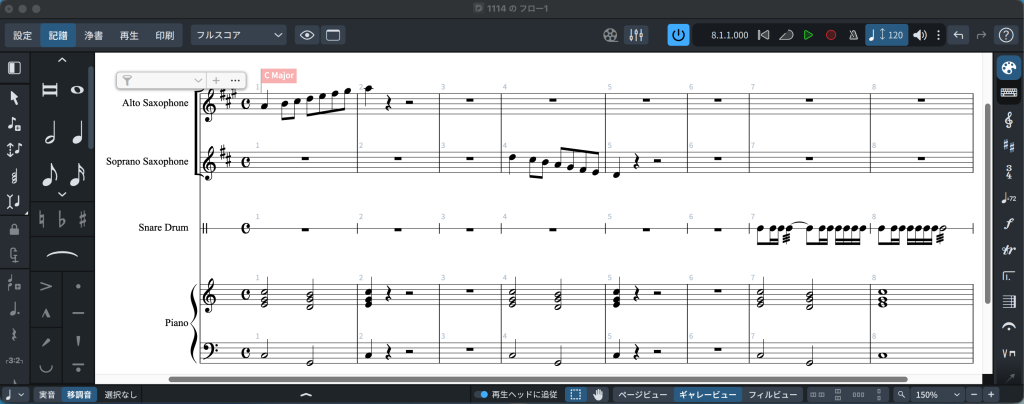Toggle the metronome click icon
1024x404 pixels.
(x=853, y=35)
